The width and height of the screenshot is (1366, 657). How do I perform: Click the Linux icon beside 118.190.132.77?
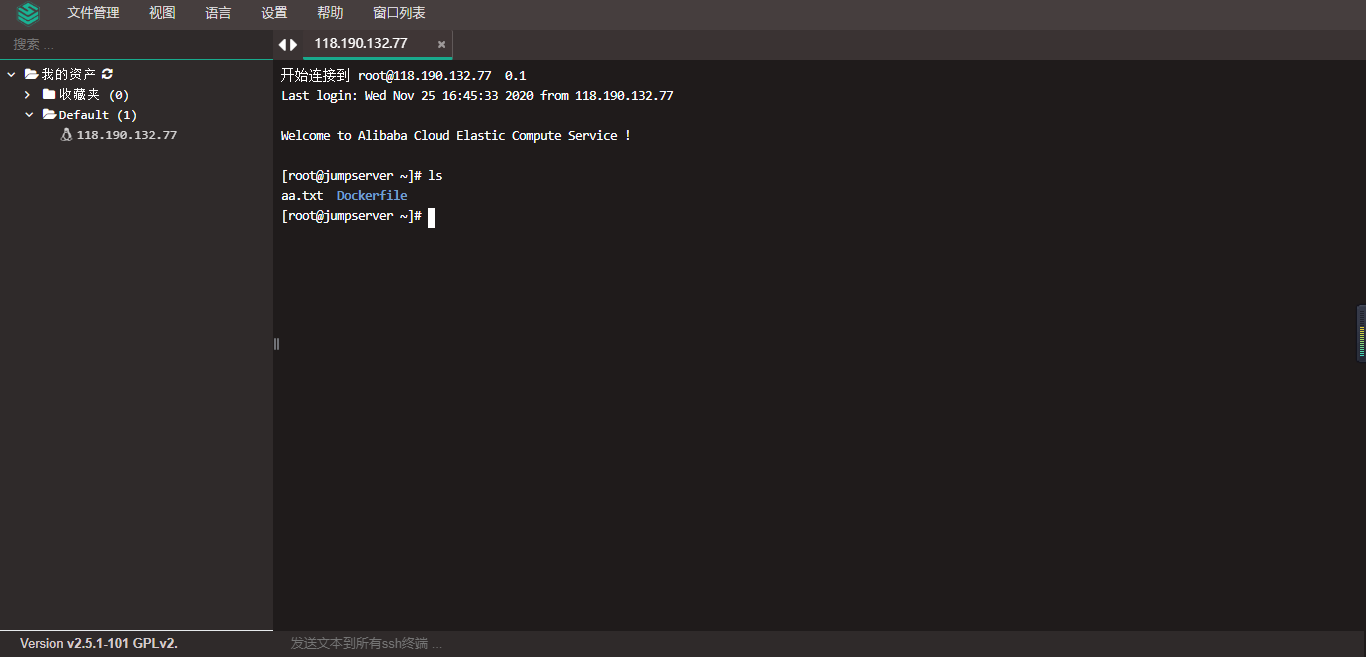point(66,135)
